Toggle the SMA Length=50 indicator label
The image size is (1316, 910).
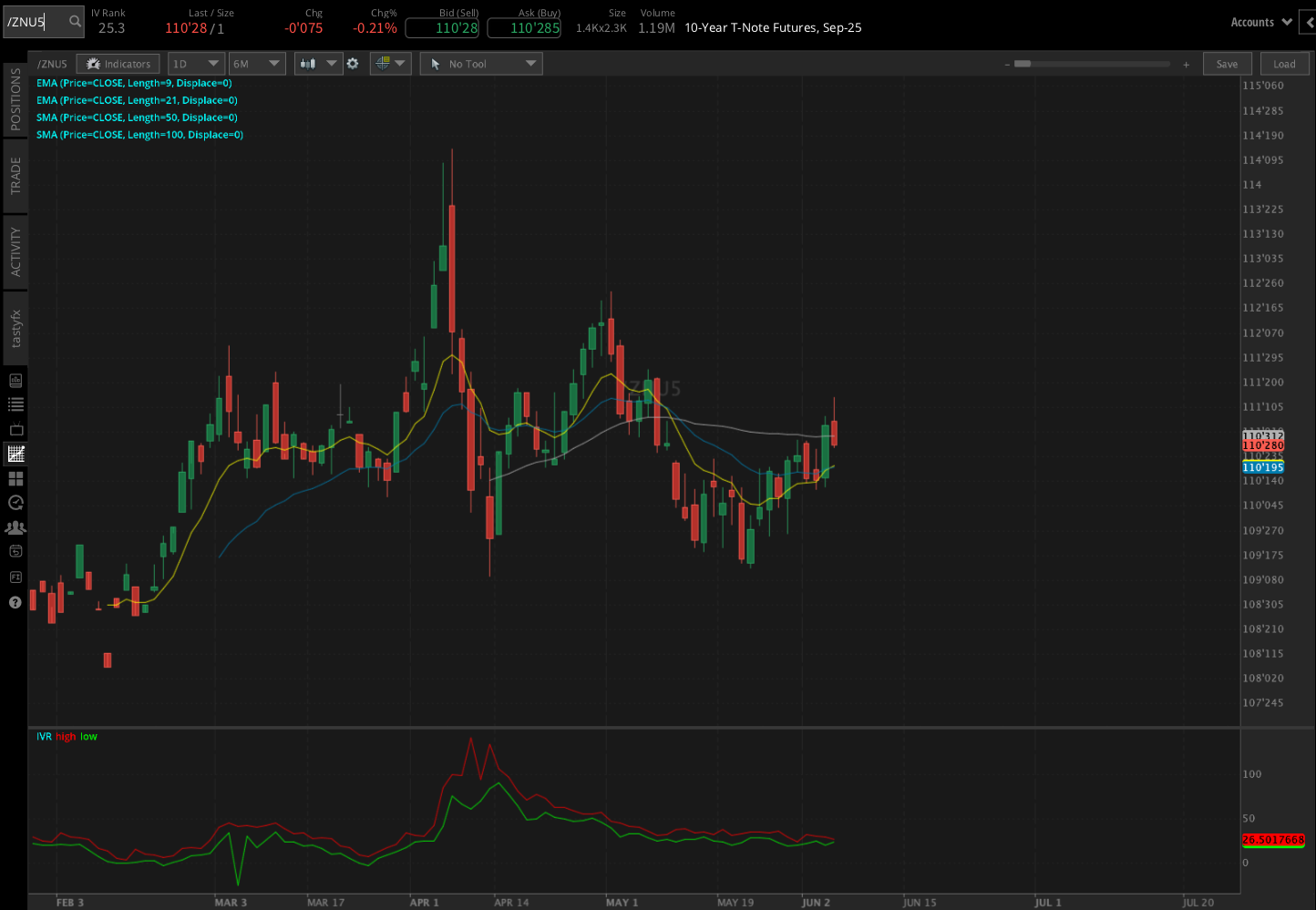tap(137, 117)
